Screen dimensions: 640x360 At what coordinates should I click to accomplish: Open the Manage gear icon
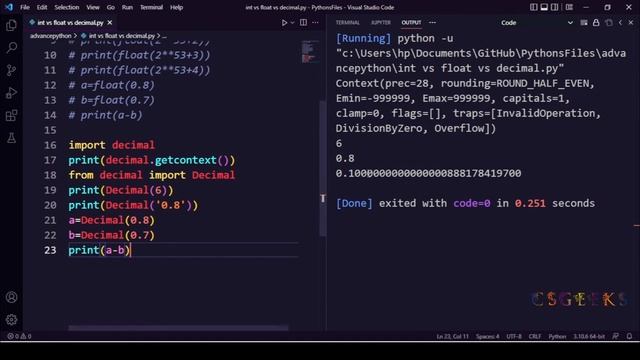tap(11, 320)
